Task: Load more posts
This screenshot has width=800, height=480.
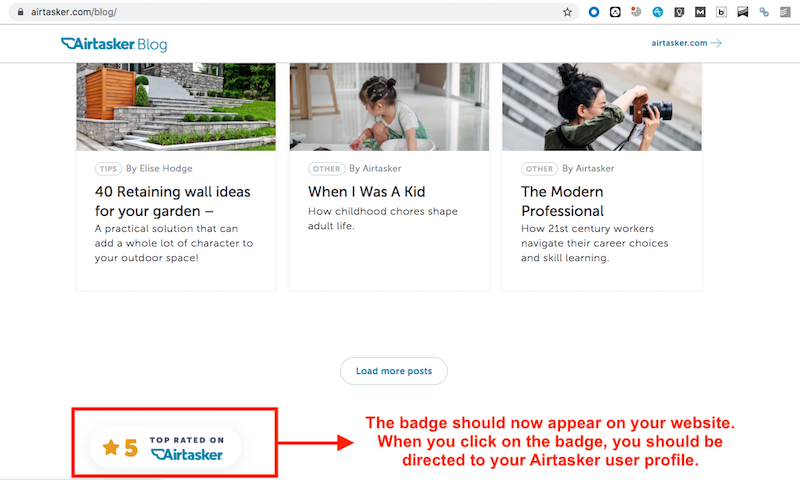Action: [394, 371]
